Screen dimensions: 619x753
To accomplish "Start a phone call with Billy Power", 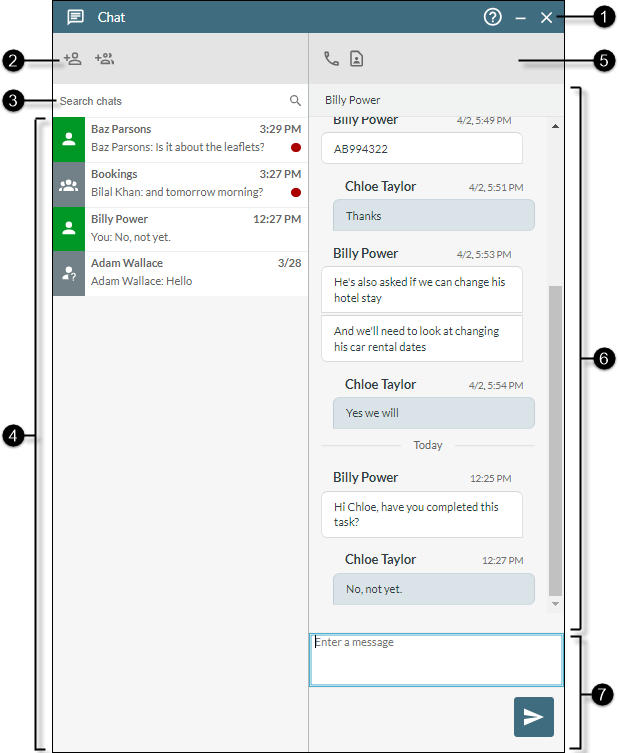I will 331,59.
